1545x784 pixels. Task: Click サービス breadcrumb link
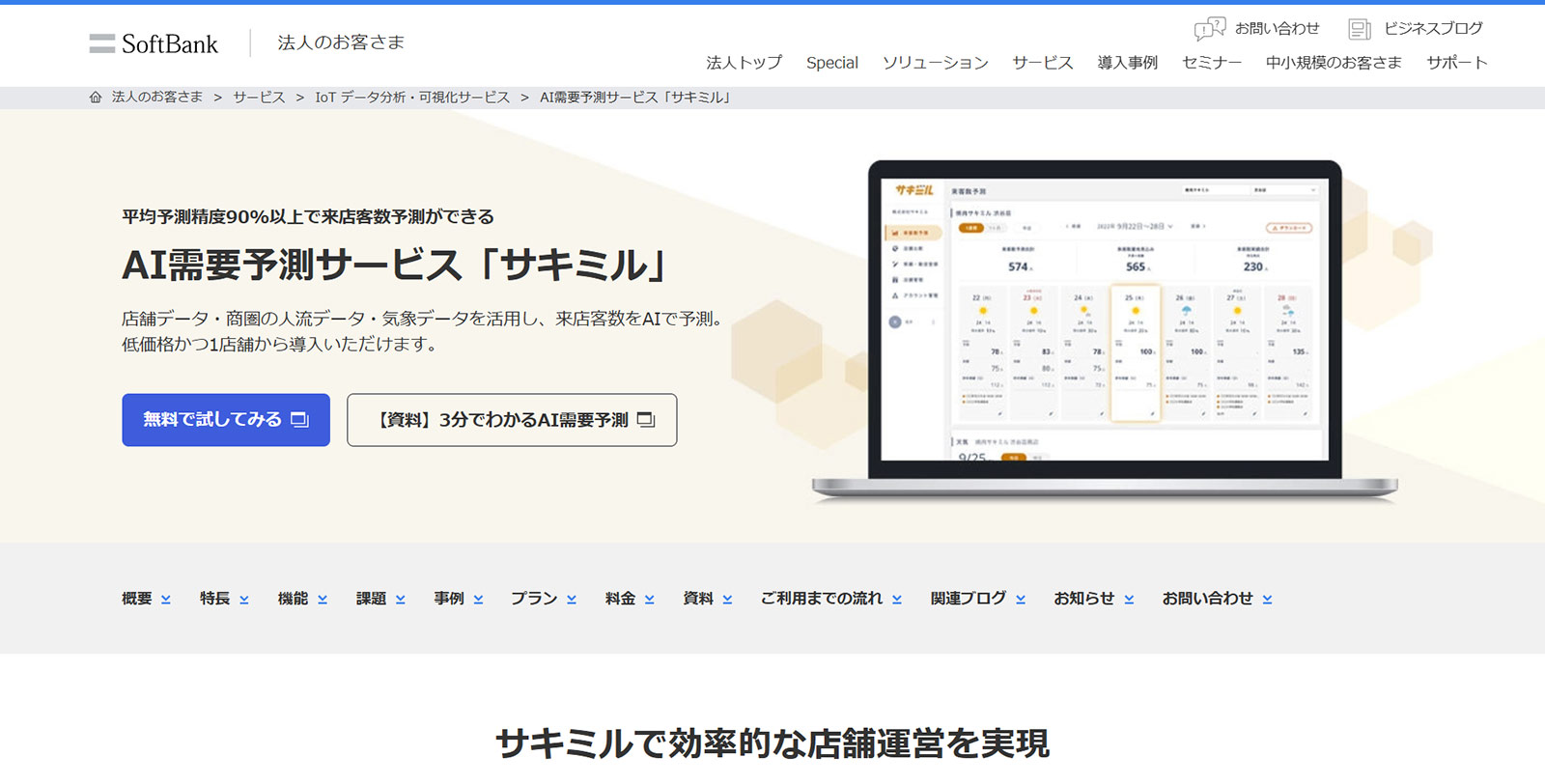(259, 98)
